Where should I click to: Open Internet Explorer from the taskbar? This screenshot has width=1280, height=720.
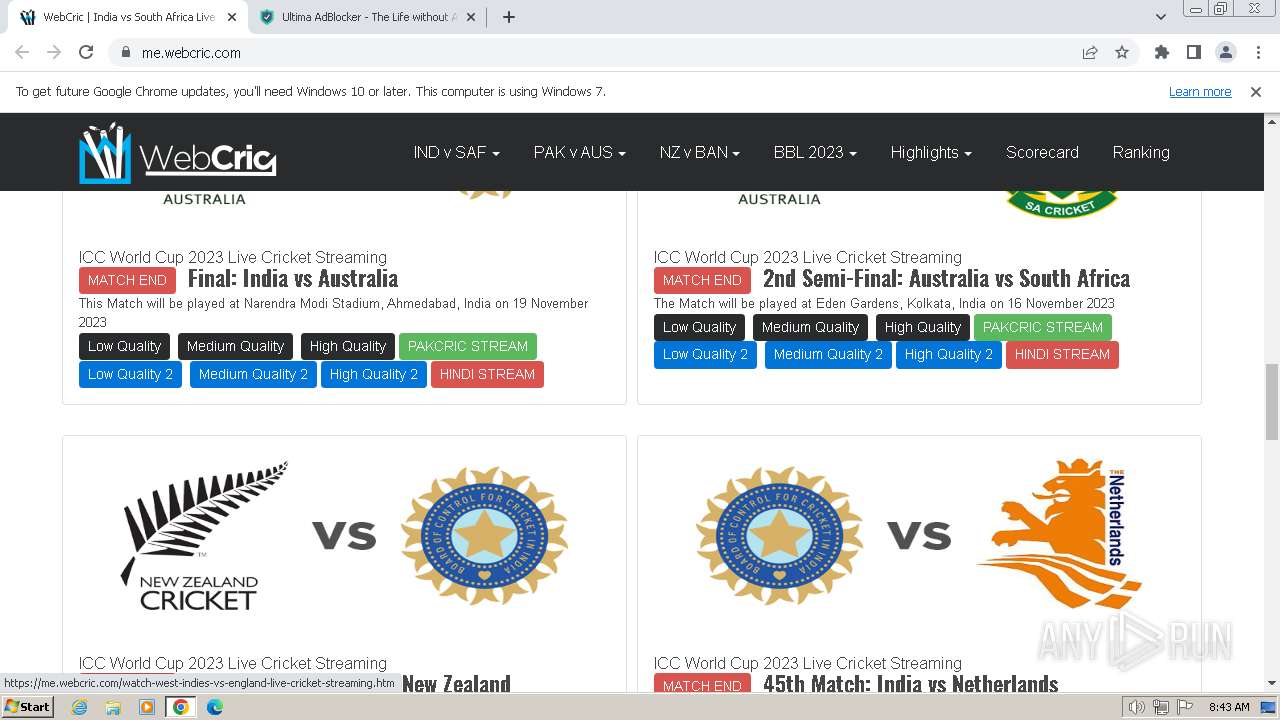[x=79, y=707]
